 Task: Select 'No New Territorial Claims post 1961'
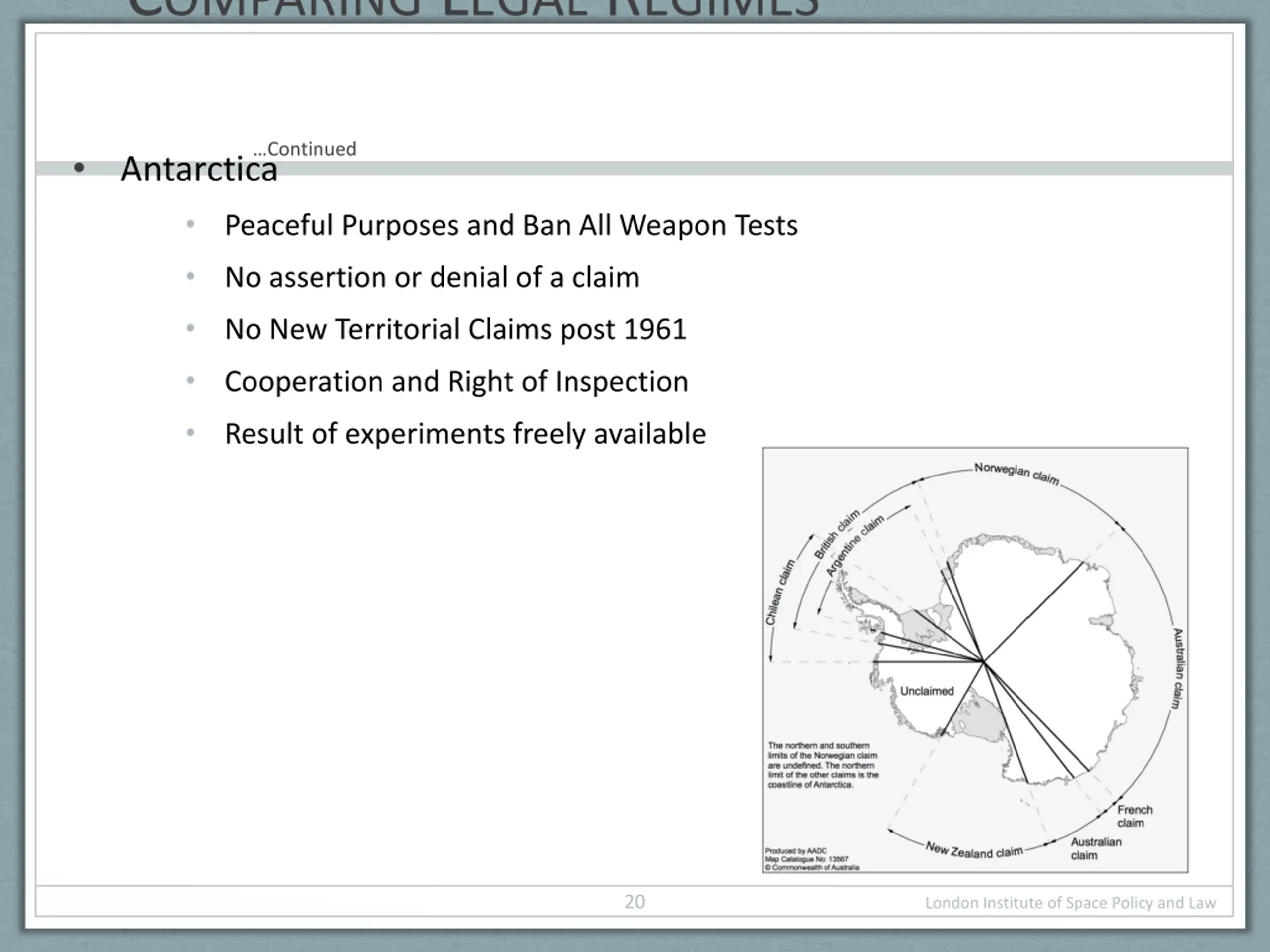pyautogui.click(x=455, y=329)
